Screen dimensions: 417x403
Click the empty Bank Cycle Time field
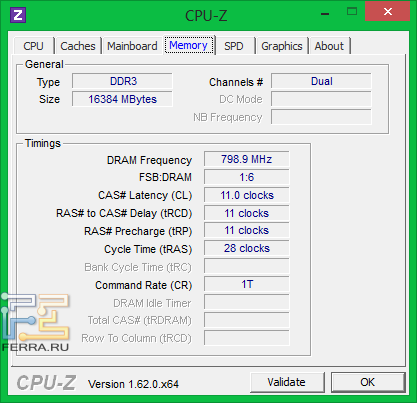247,266
